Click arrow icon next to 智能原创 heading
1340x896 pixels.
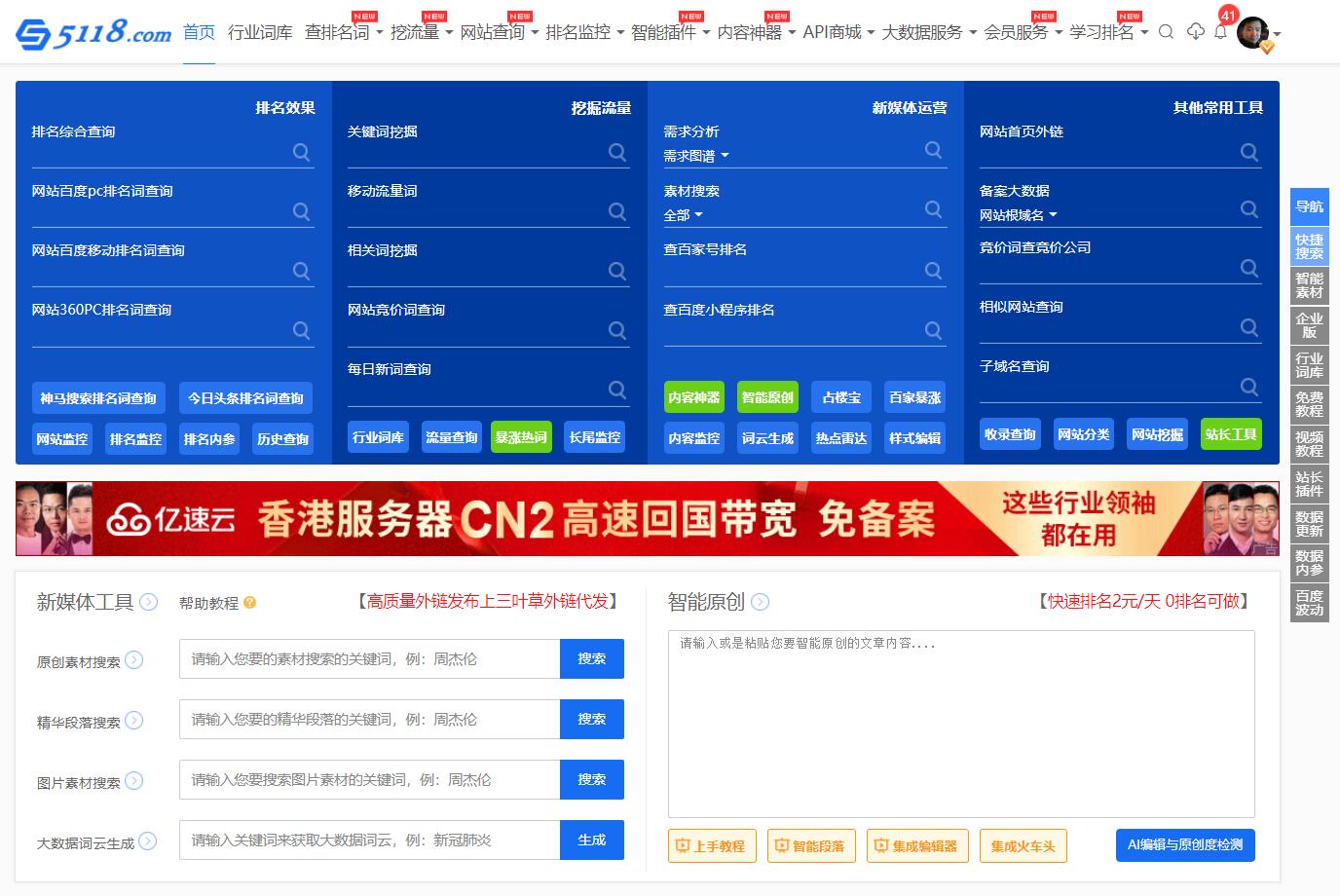(761, 602)
